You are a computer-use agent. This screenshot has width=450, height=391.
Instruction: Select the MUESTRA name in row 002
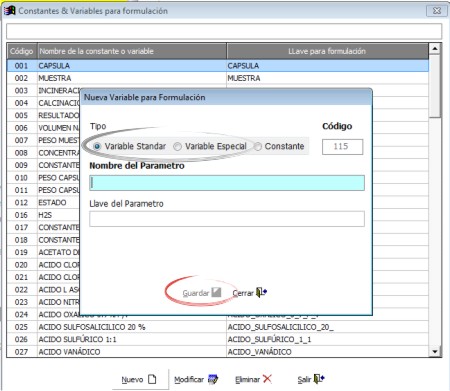[132, 78]
